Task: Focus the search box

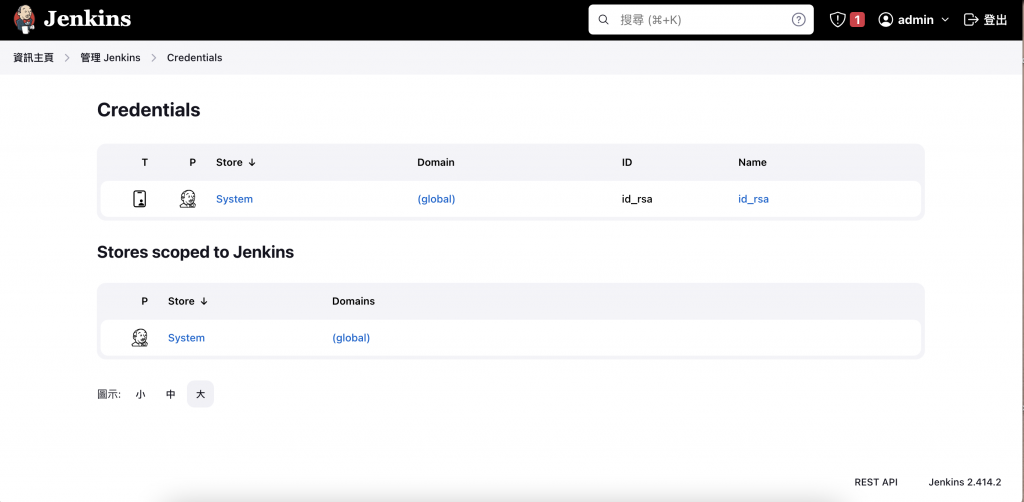Action: [701, 20]
